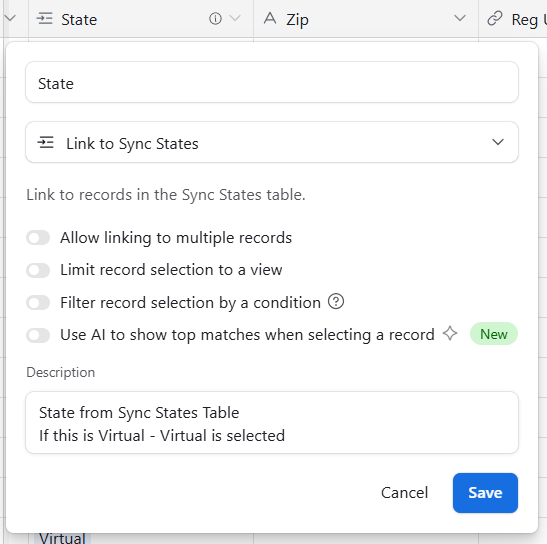Viewport: 547px width, 544px height.
Task: Select the Virtual record chip in cell
Action: pyautogui.click(x=62, y=538)
